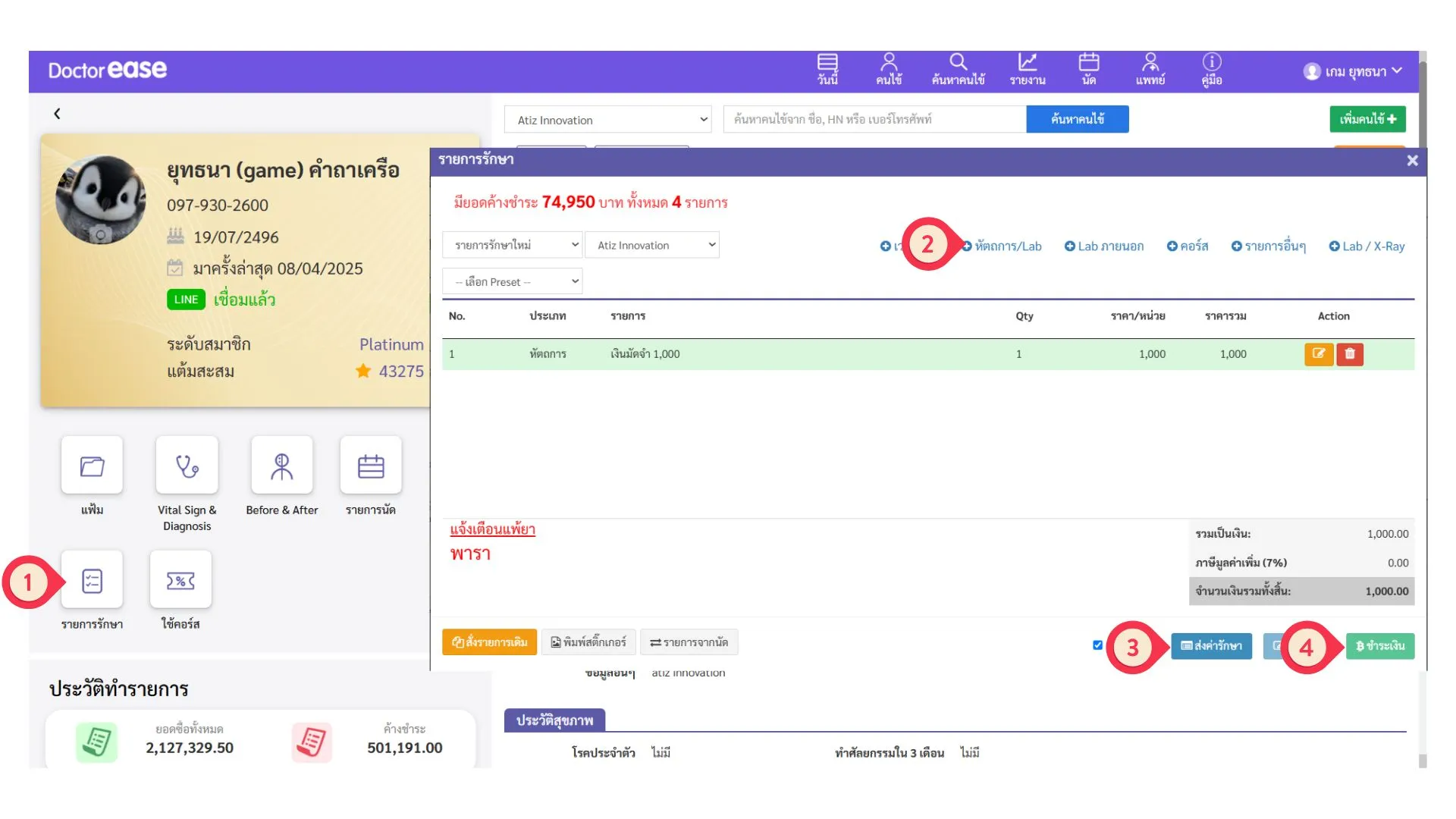Open the แฟ้ม folder icon
The image size is (1456, 819).
[x=92, y=466]
